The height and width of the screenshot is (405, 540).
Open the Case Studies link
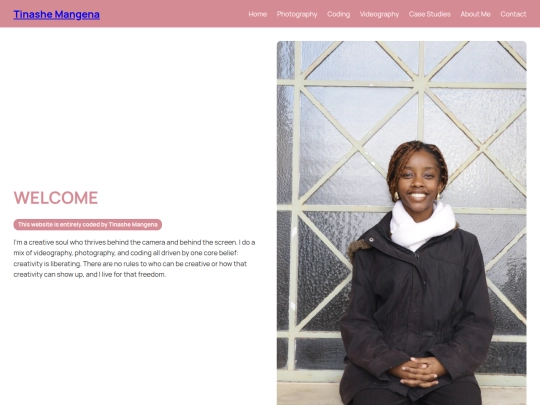pos(429,14)
